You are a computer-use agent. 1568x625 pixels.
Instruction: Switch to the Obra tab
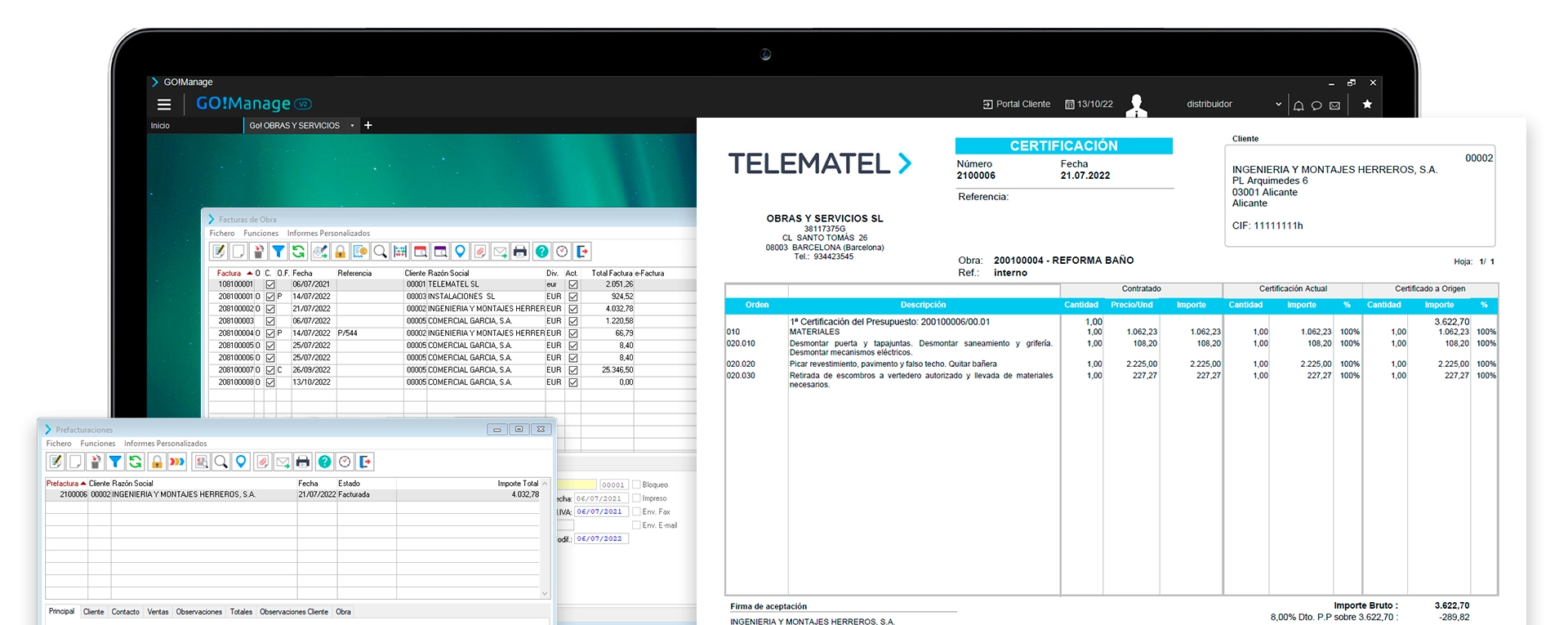click(x=343, y=612)
